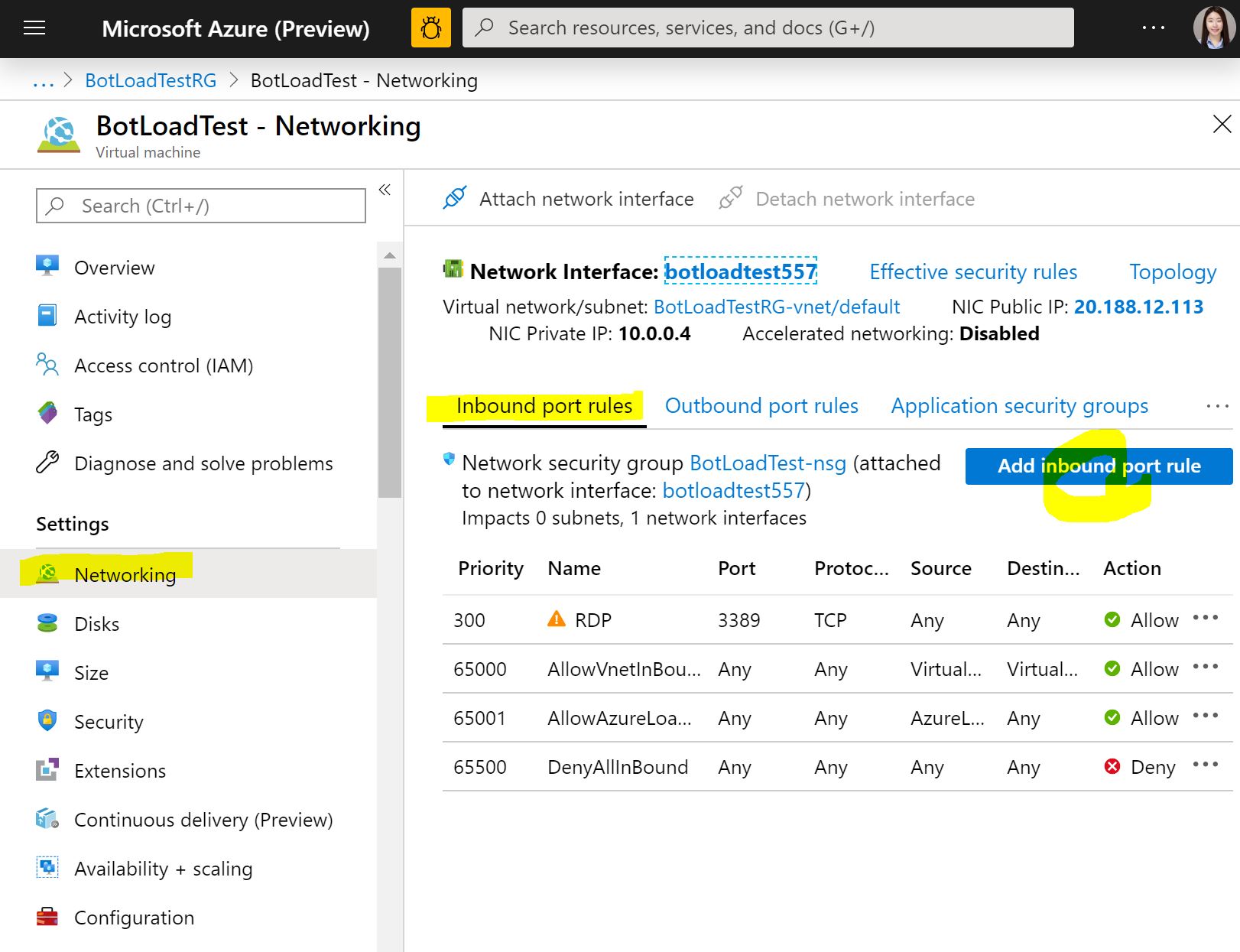1240x952 pixels.
Task: Open the hamburger portal menu
Action: [x=34, y=28]
